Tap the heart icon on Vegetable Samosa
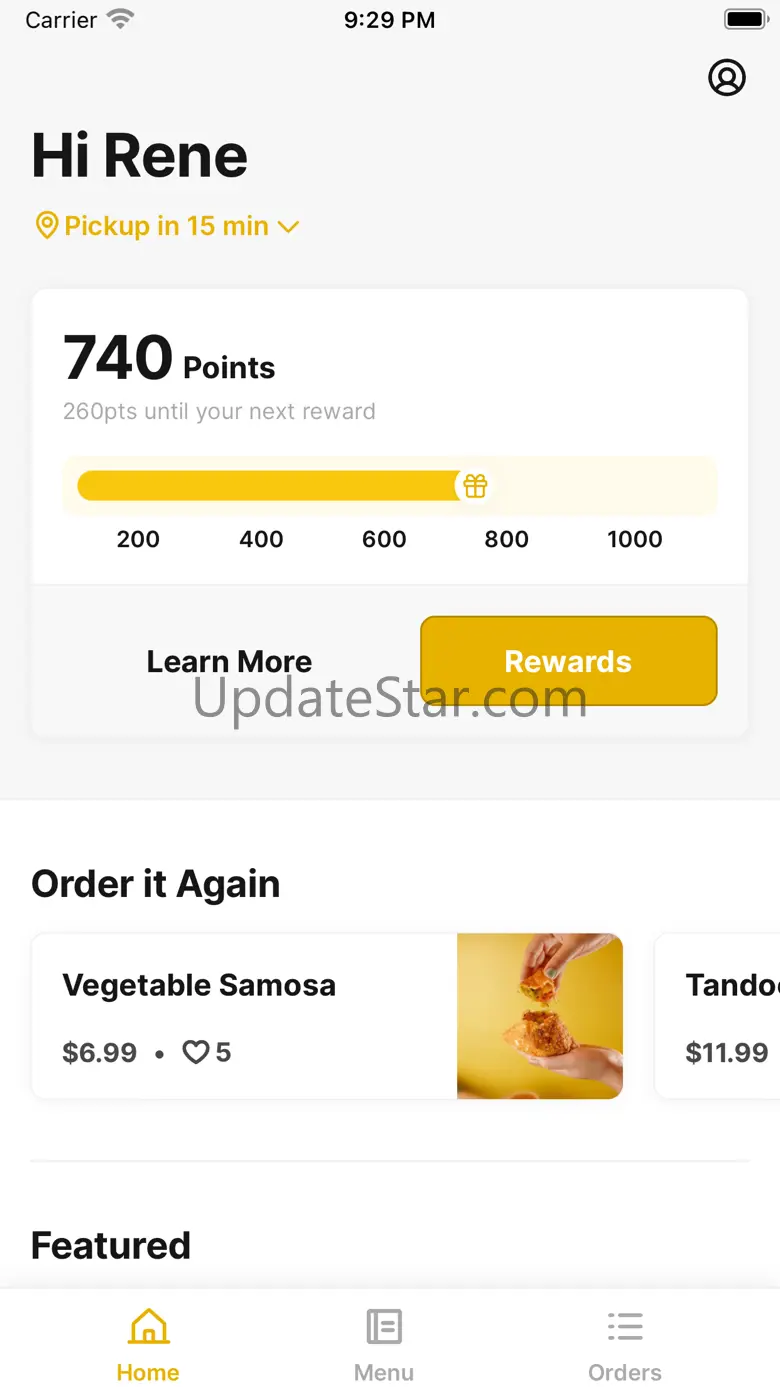 tap(195, 1052)
